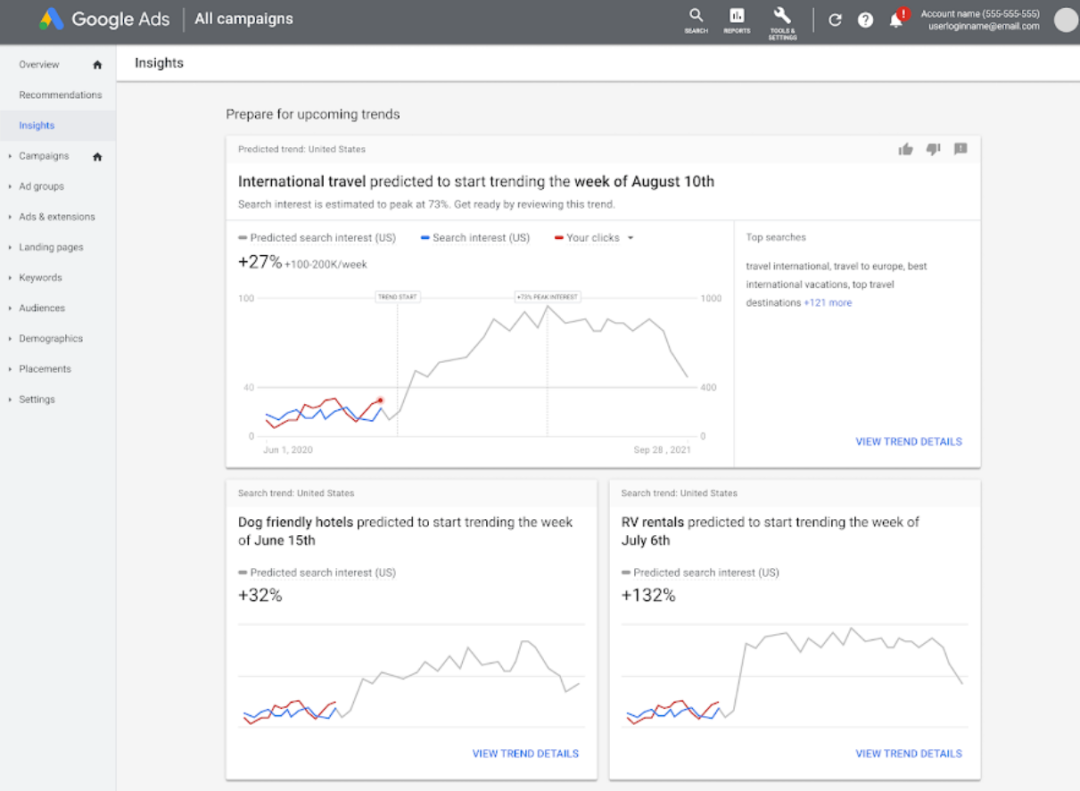Open feedback comment icon on trend card
Screen dimensions: 1080x791
[x=961, y=149]
